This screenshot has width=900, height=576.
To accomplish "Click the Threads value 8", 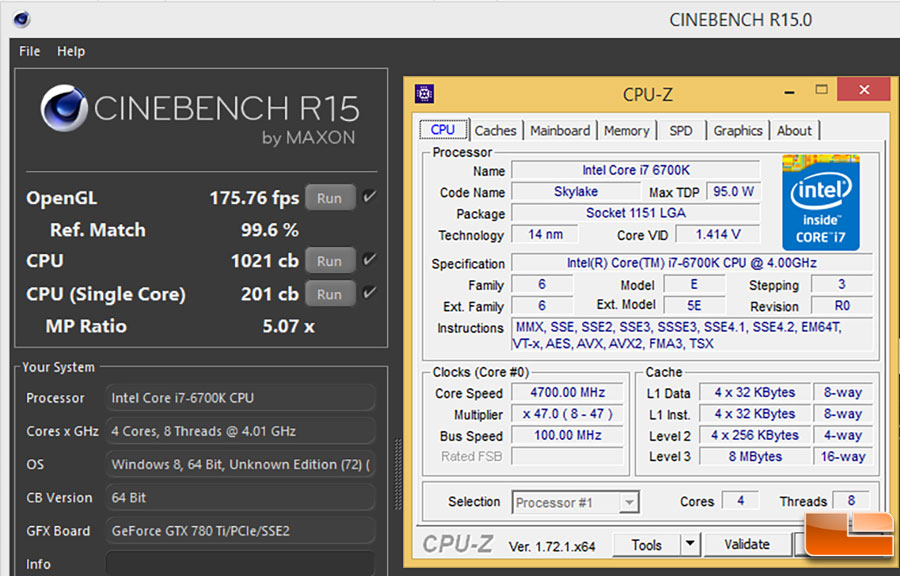I will tap(851, 501).
